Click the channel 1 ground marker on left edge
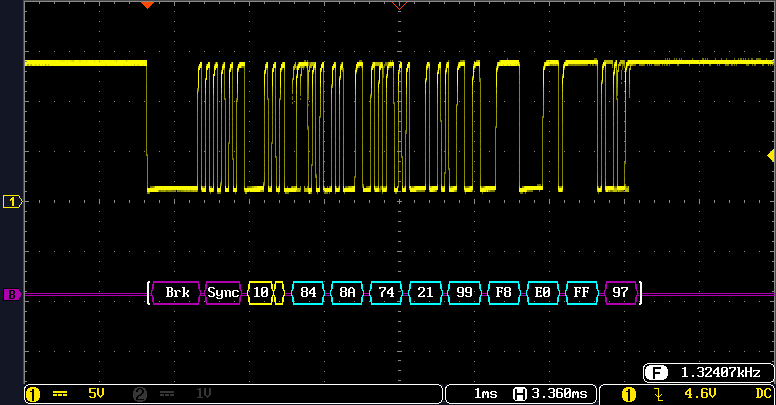This screenshot has width=776, height=405. (12, 201)
